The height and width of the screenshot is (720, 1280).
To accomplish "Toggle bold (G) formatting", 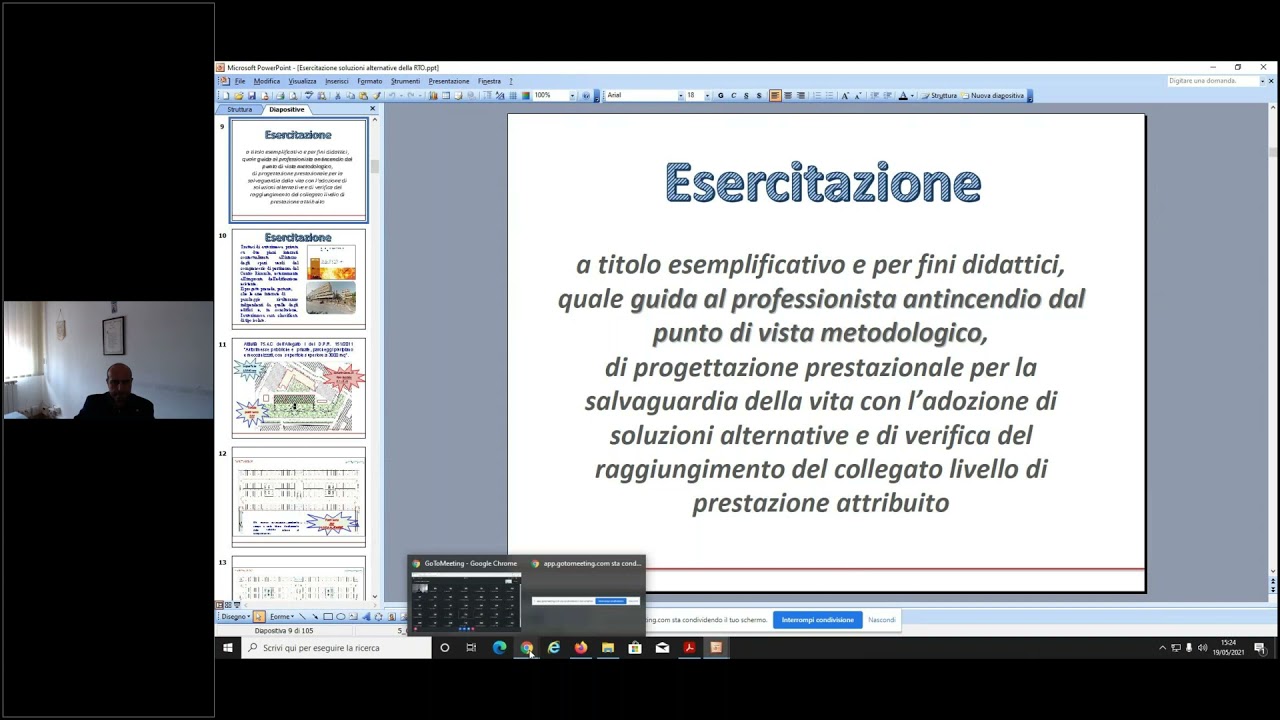I will 720,95.
